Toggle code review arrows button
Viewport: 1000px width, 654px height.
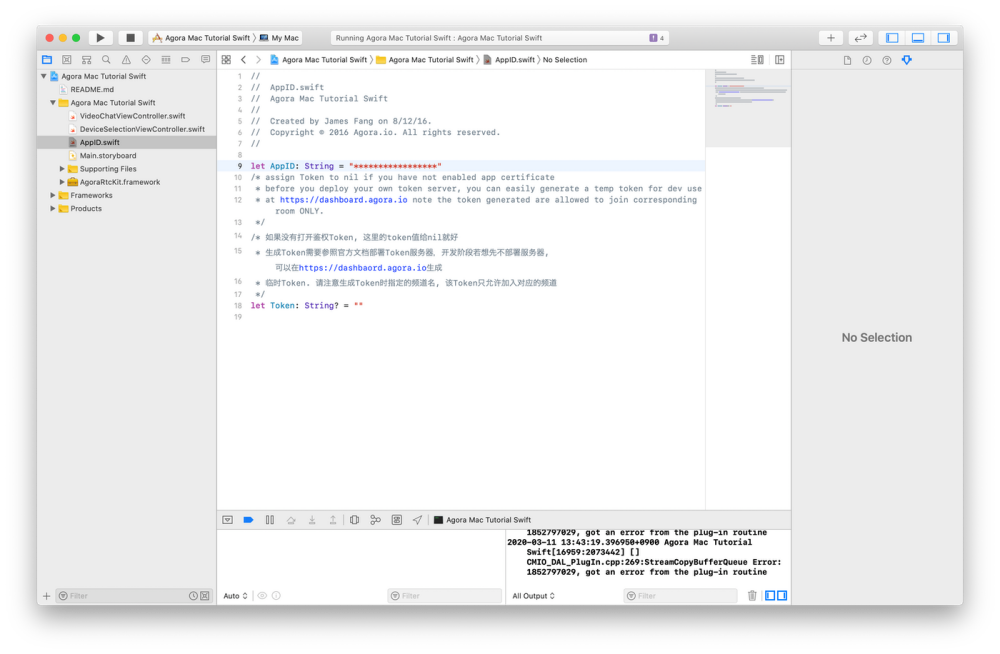point(860,38)
